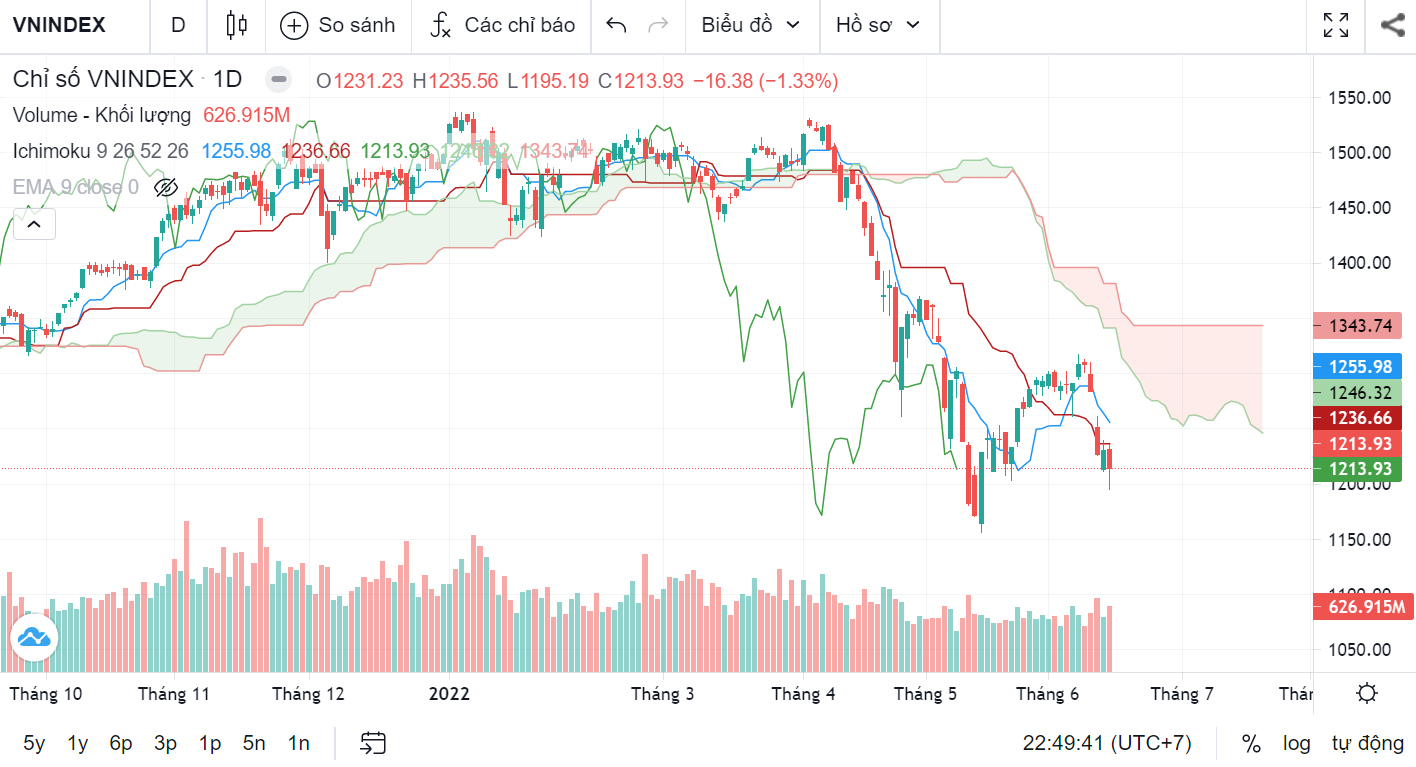
Task: Enter fullscreen chart mode
Action: tap(1335, 25)
